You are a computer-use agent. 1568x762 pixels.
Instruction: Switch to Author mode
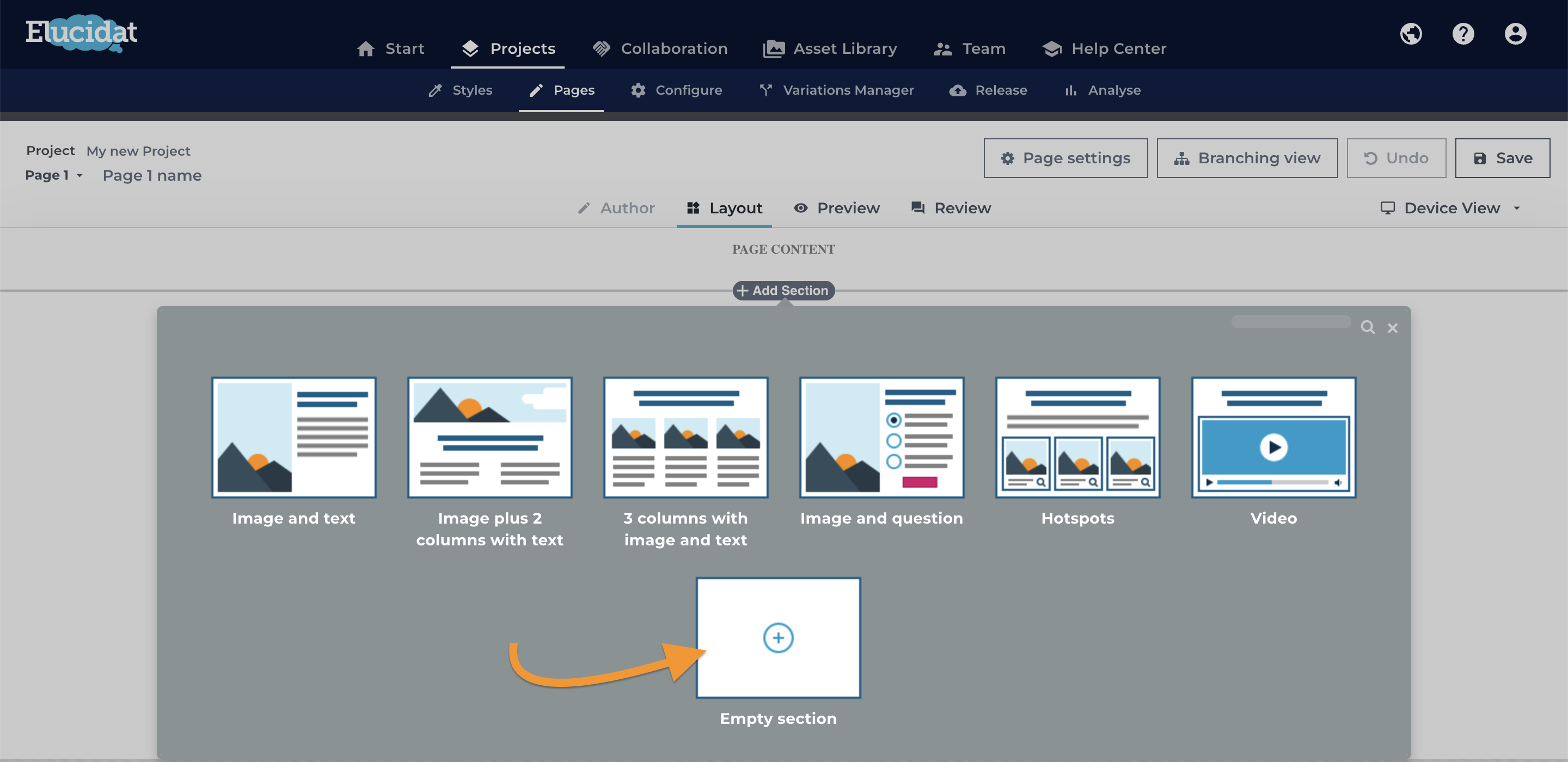click(616, 208)
